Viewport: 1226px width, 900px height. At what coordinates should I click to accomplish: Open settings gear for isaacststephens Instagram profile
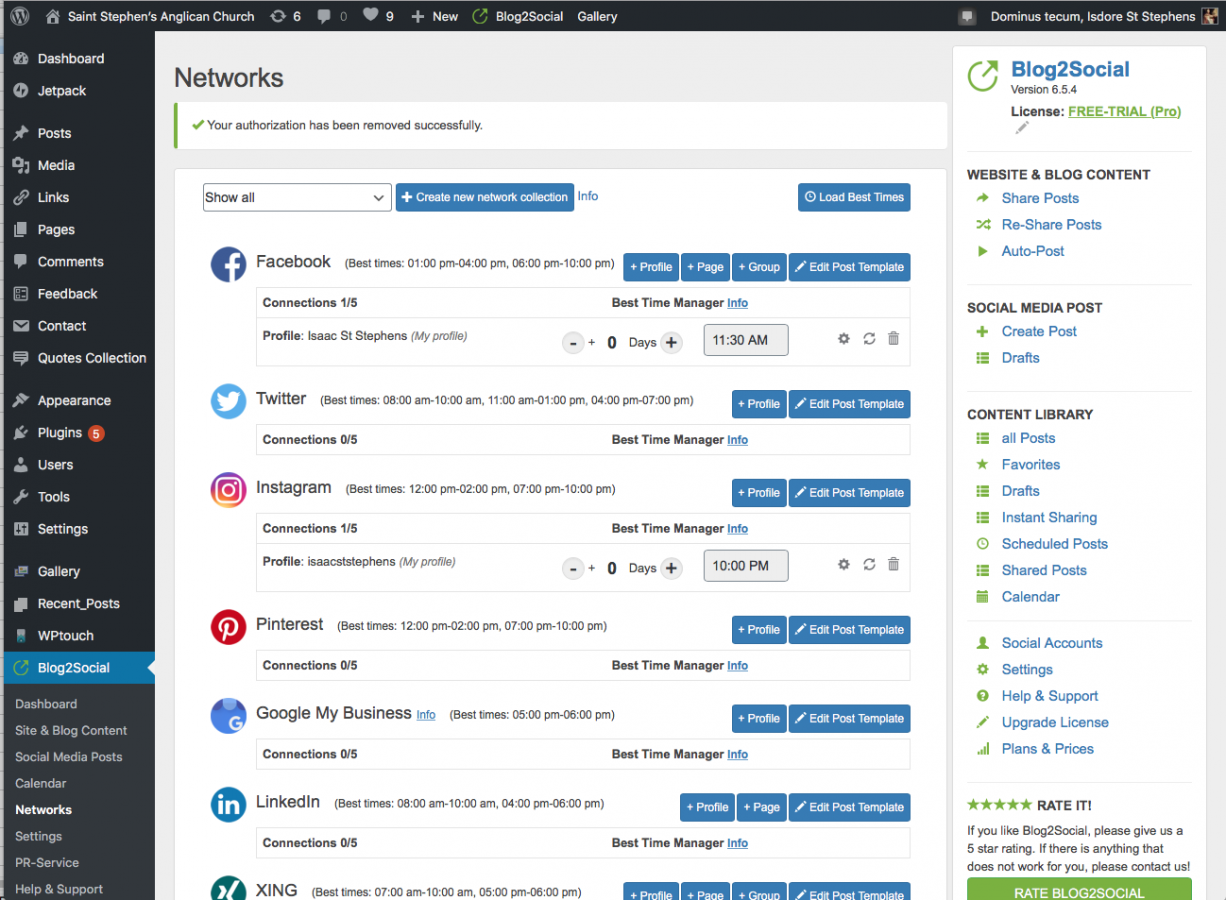click(844, 564)
